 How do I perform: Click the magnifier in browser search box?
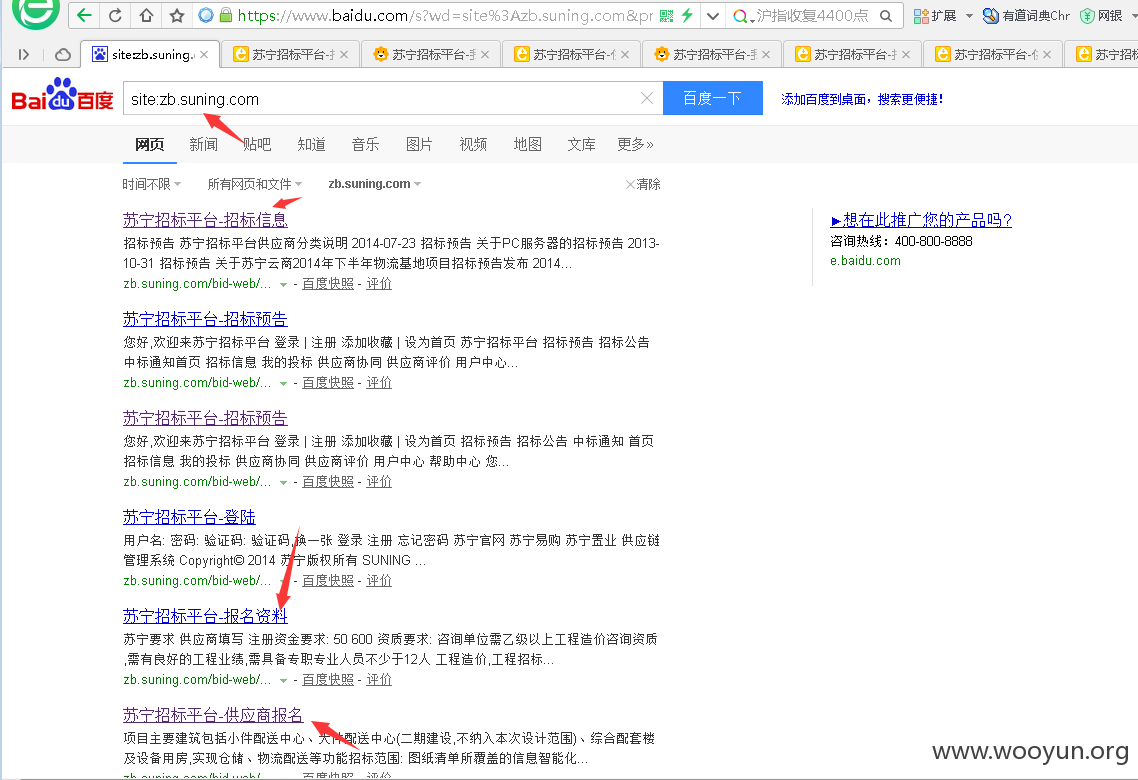885,15
